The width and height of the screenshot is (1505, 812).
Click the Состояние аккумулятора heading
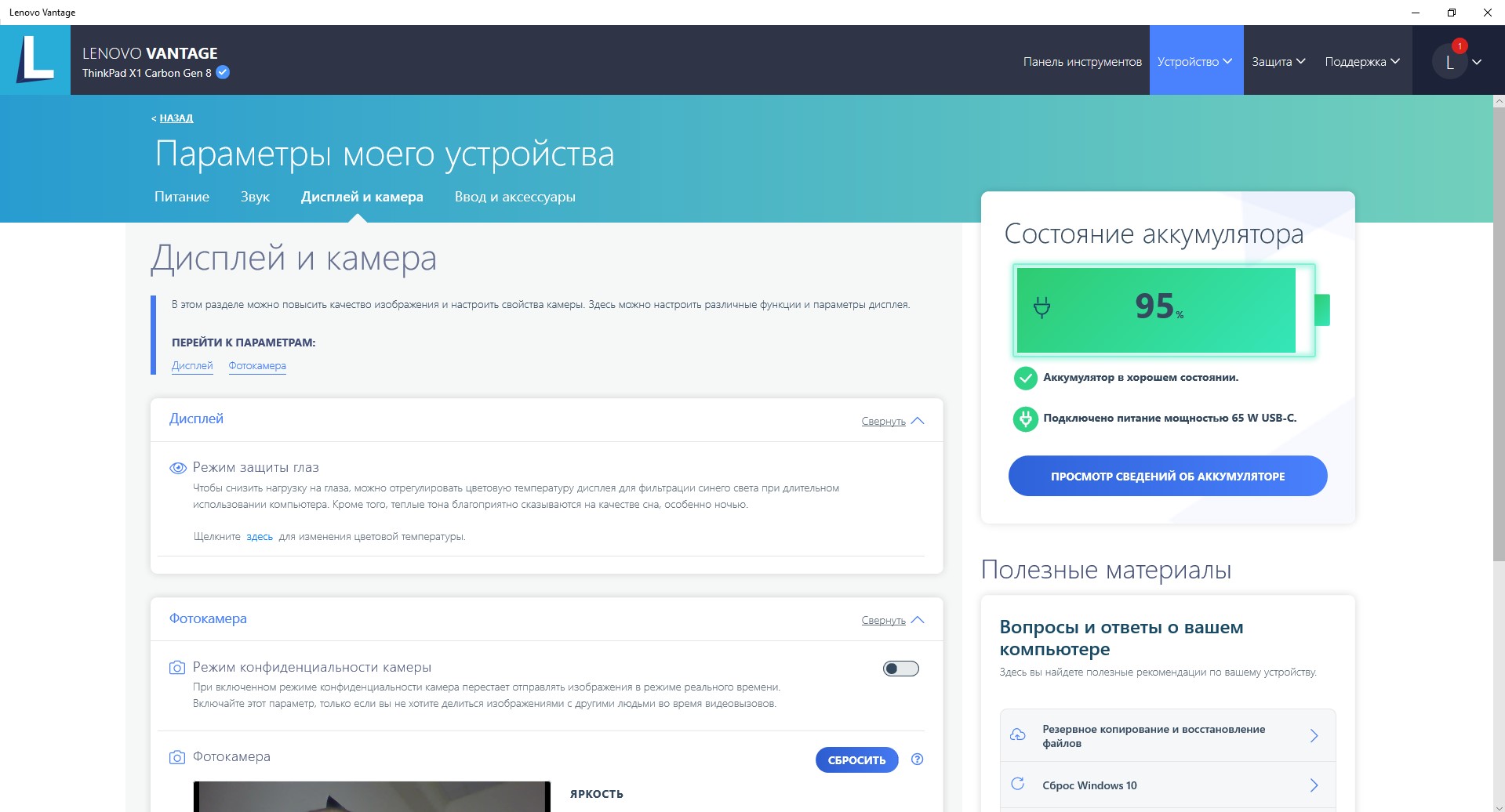coord(1154,234)
